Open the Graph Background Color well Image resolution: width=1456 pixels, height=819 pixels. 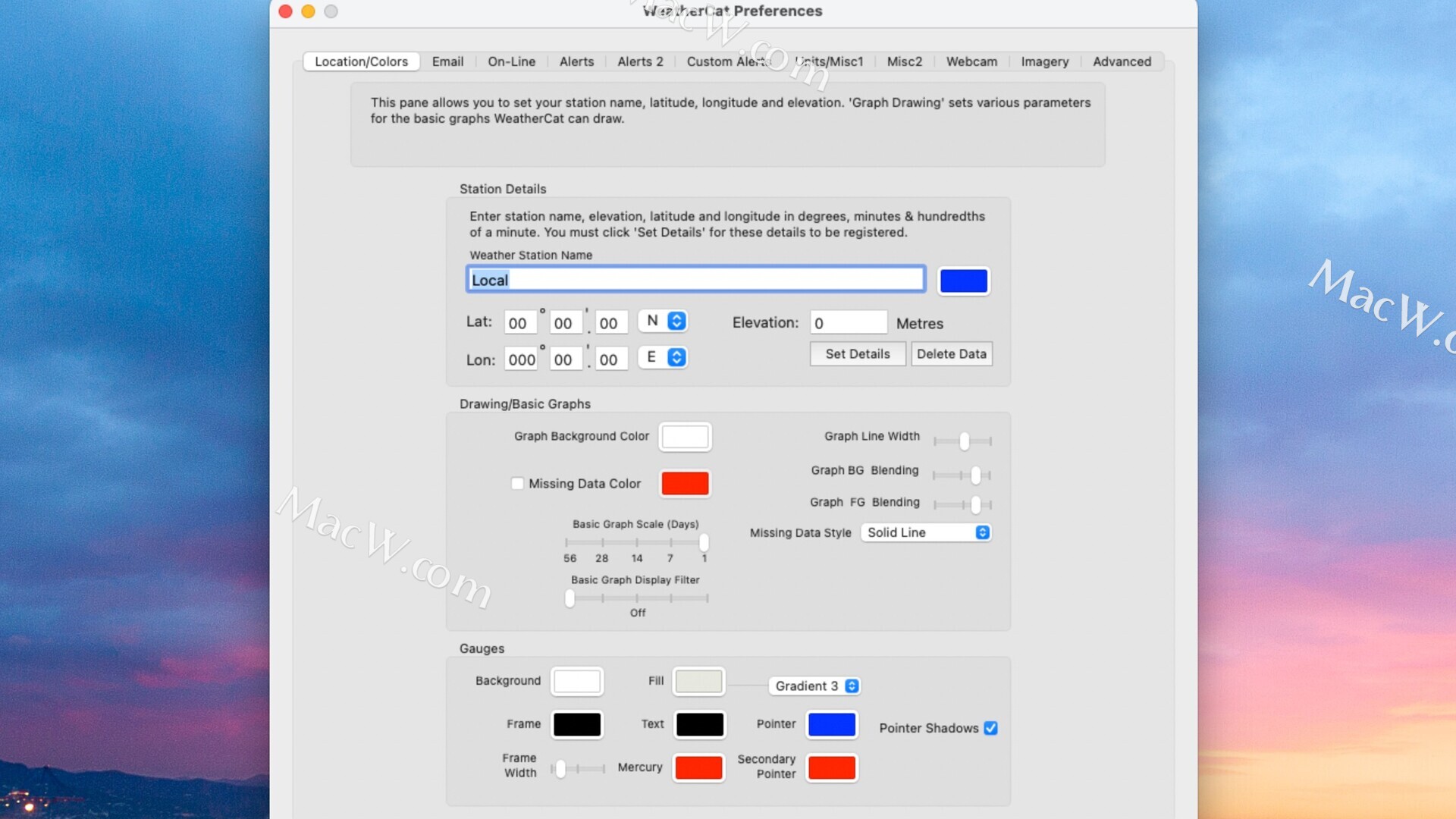pos(685,437)
